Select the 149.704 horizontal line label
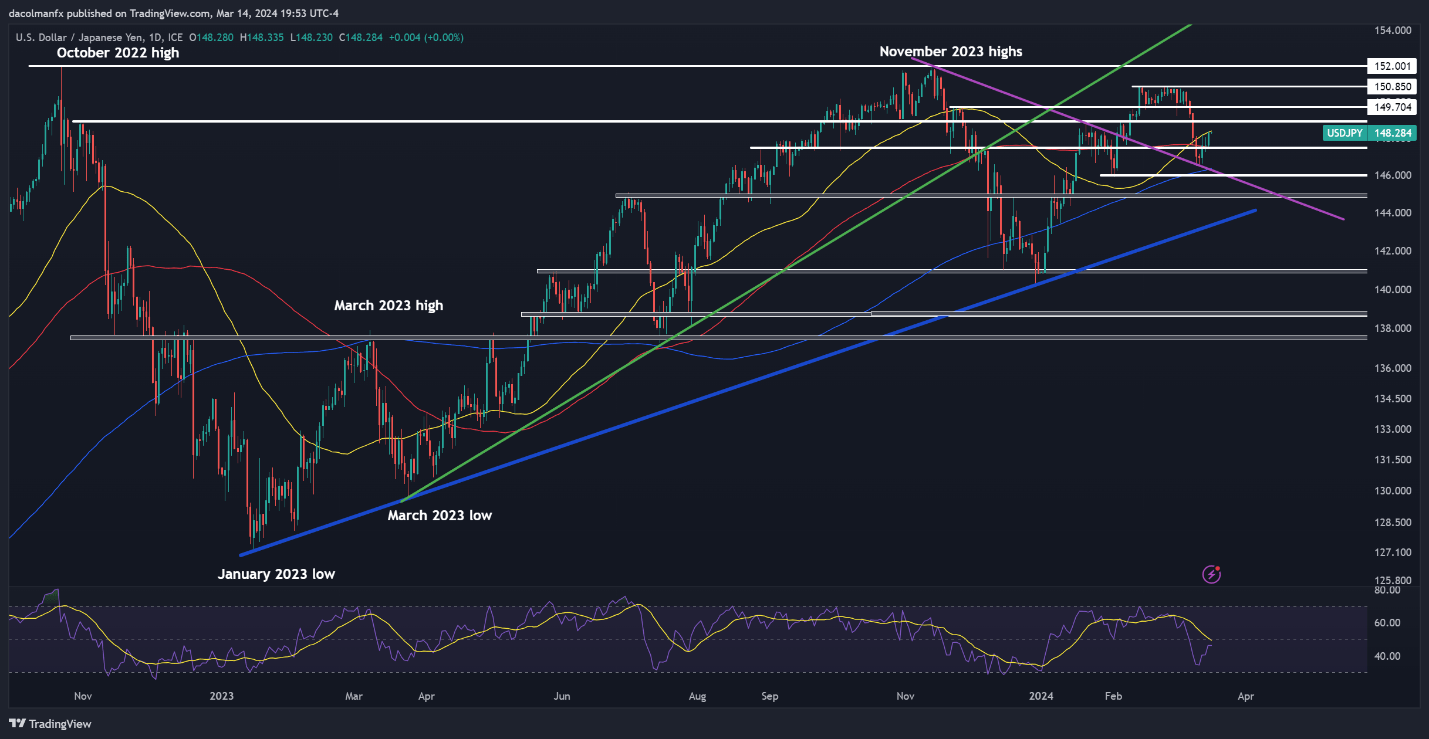1429x739 pixels. [1390, 106]
